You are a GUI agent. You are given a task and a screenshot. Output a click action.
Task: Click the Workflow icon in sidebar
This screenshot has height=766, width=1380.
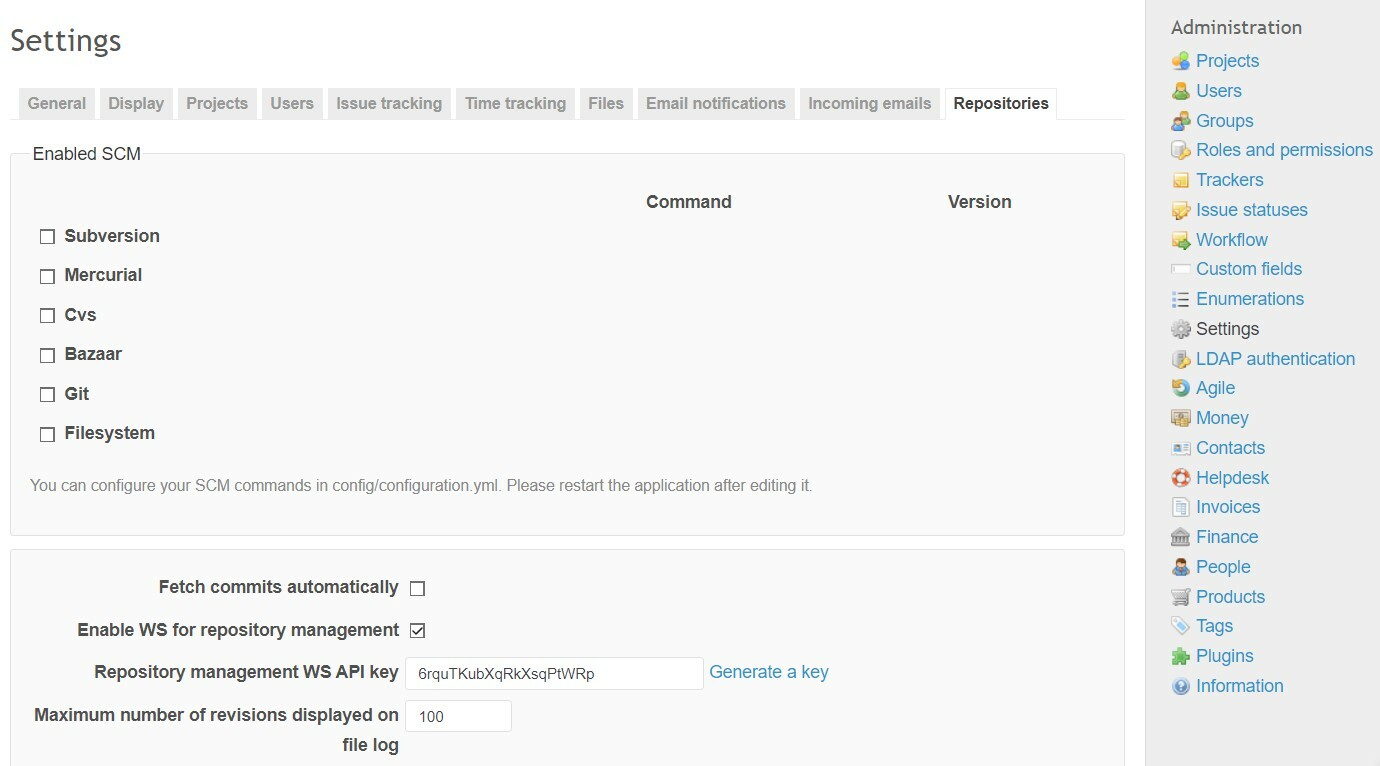point(1181,240)
